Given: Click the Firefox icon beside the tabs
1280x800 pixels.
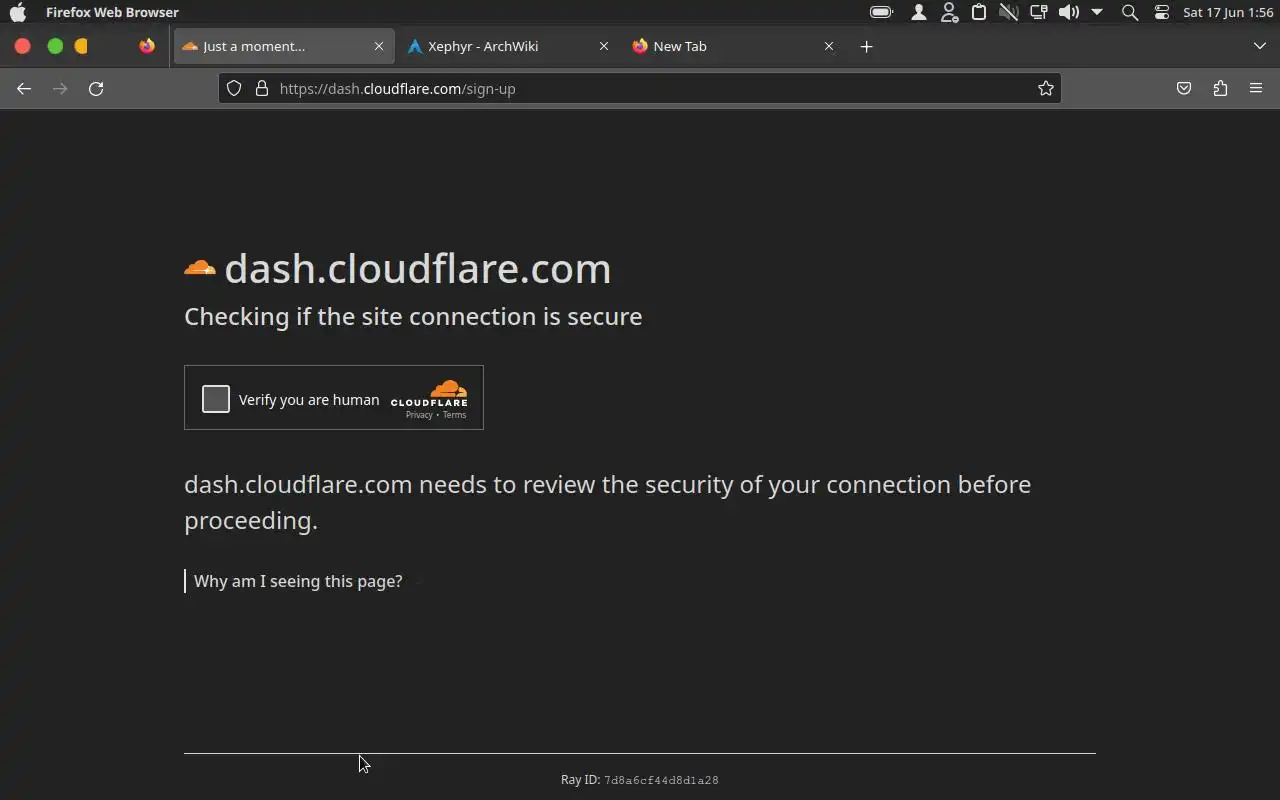Looking at the screenshot, I should tap(147, 46).
